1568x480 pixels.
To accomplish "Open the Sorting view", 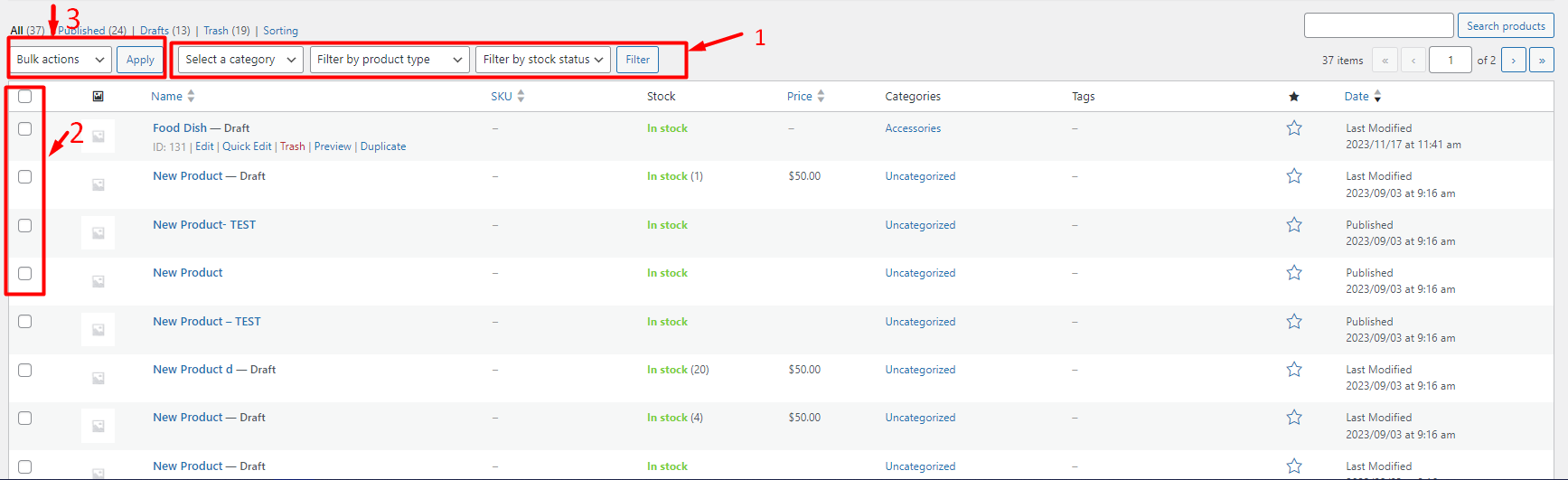I will tap(280, 31).
